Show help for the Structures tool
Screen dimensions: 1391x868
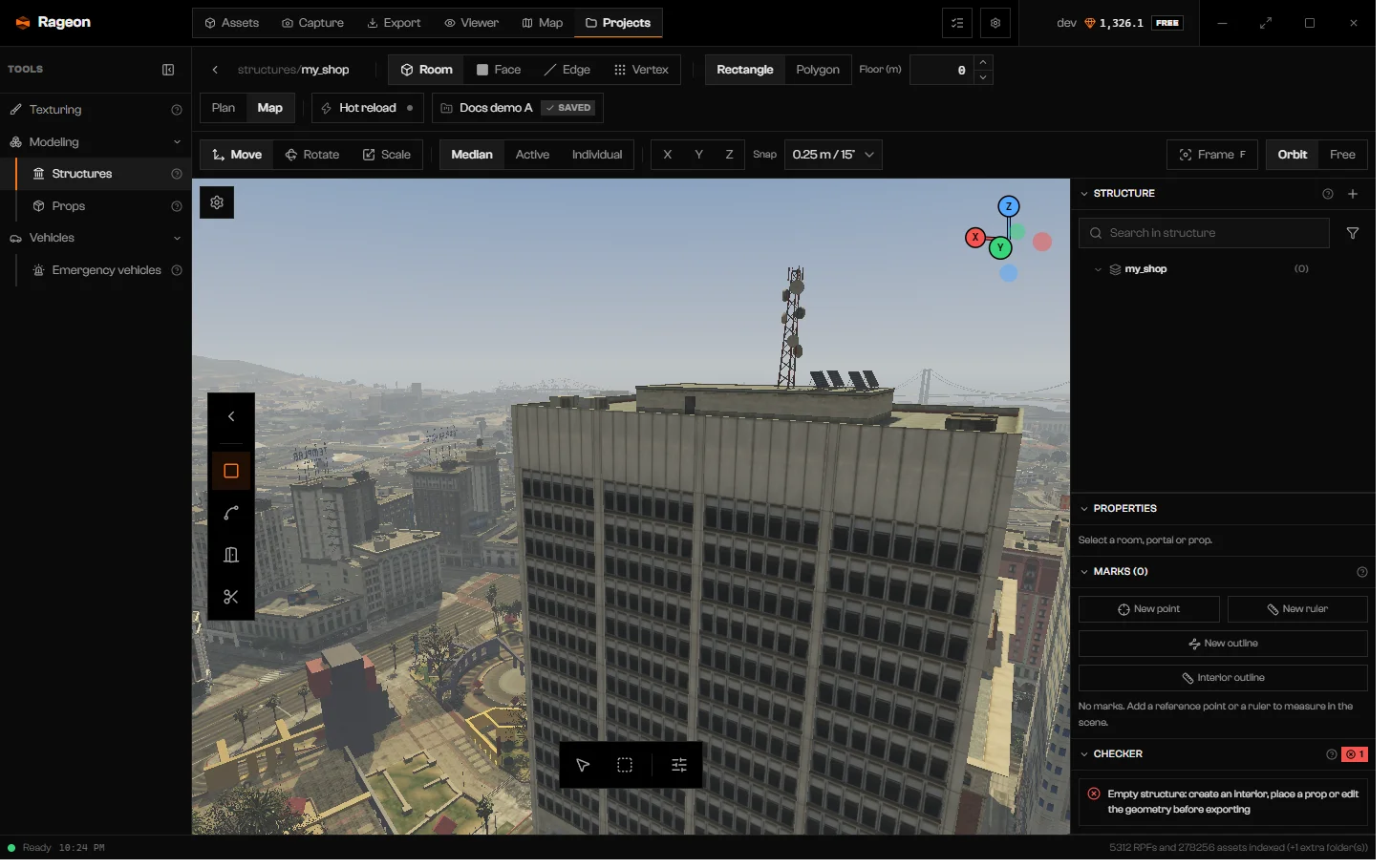pyautogui.click(x=178, y=176)
